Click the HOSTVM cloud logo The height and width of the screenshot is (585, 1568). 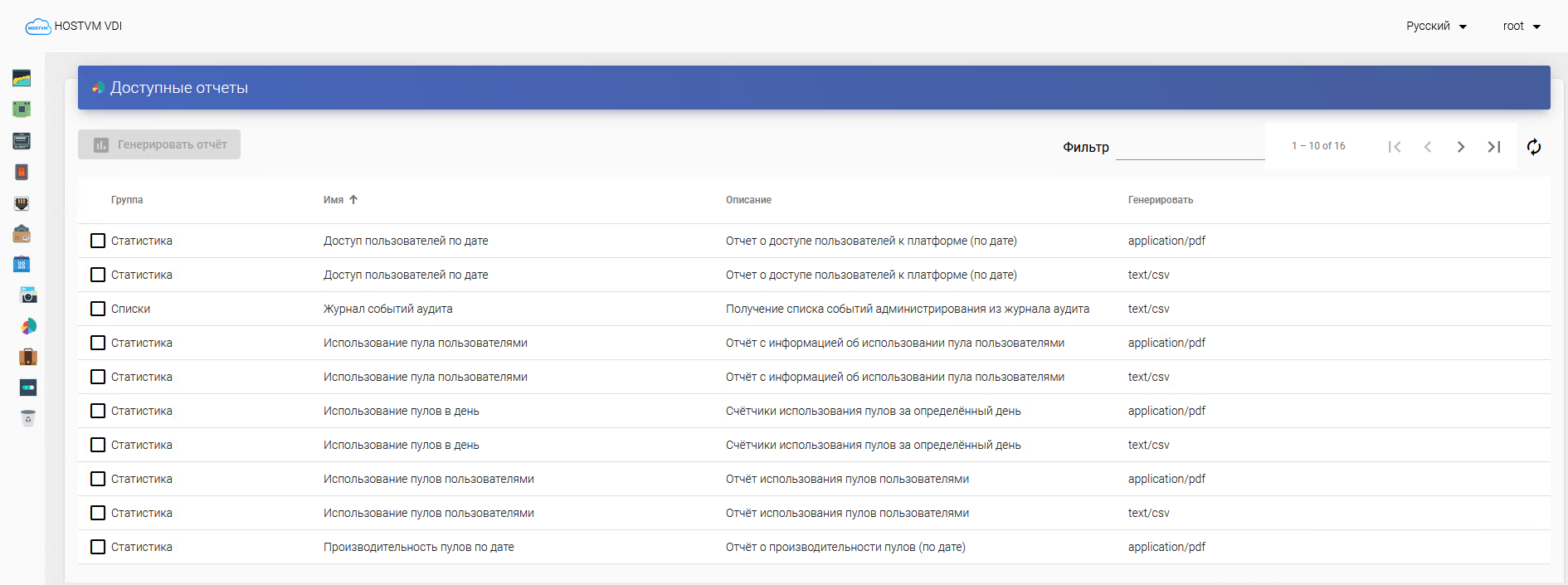[x=38, y=27]
